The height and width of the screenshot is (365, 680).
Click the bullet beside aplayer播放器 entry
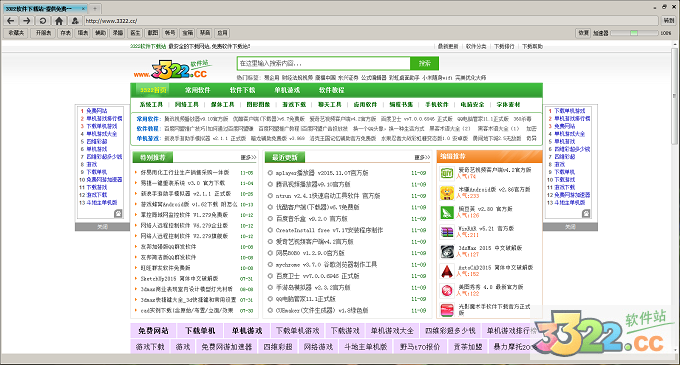(270, 173)
